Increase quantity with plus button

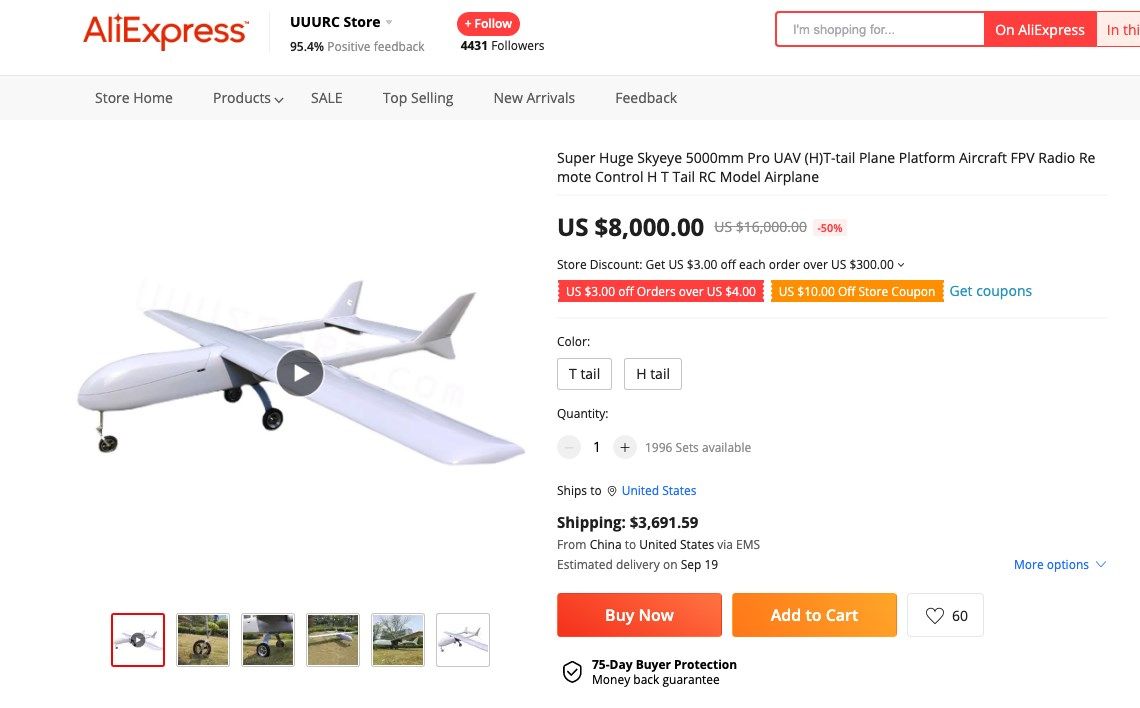pyautogui.click(x=624, y=447)
